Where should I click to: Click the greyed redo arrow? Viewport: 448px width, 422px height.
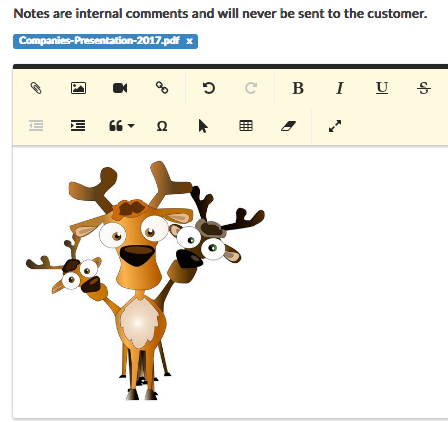point(251,88)
